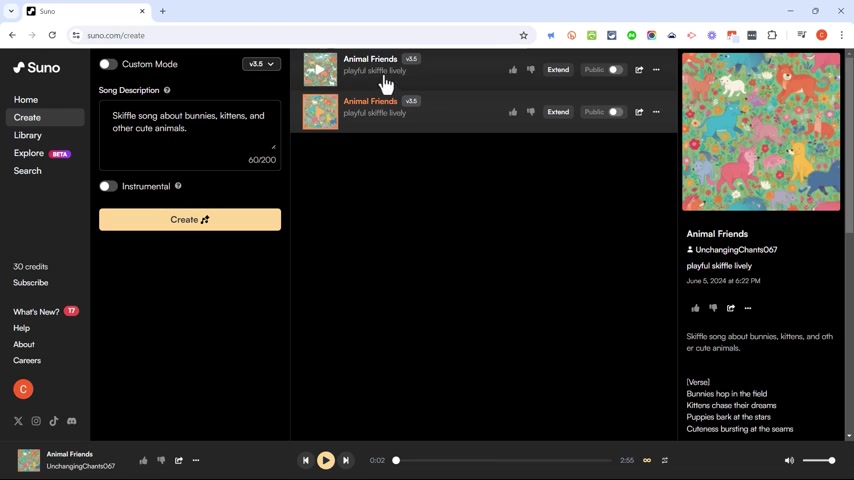Image resolution: width=854 pixels, height=480 pixels.
Task: Skip to the previous track
Action: click(x=306, y=460)
